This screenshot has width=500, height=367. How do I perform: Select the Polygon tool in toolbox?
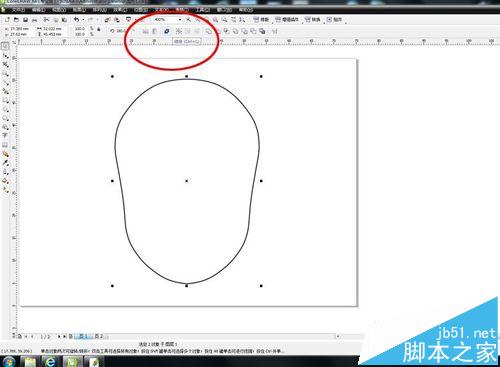tap(5, 118)
